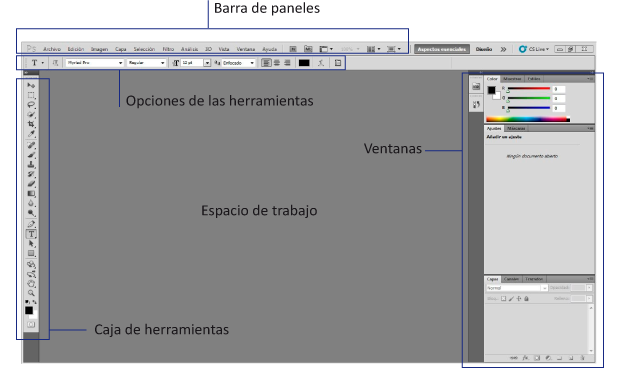
Task: Open the CS Live menu
Action: point(534,49)
